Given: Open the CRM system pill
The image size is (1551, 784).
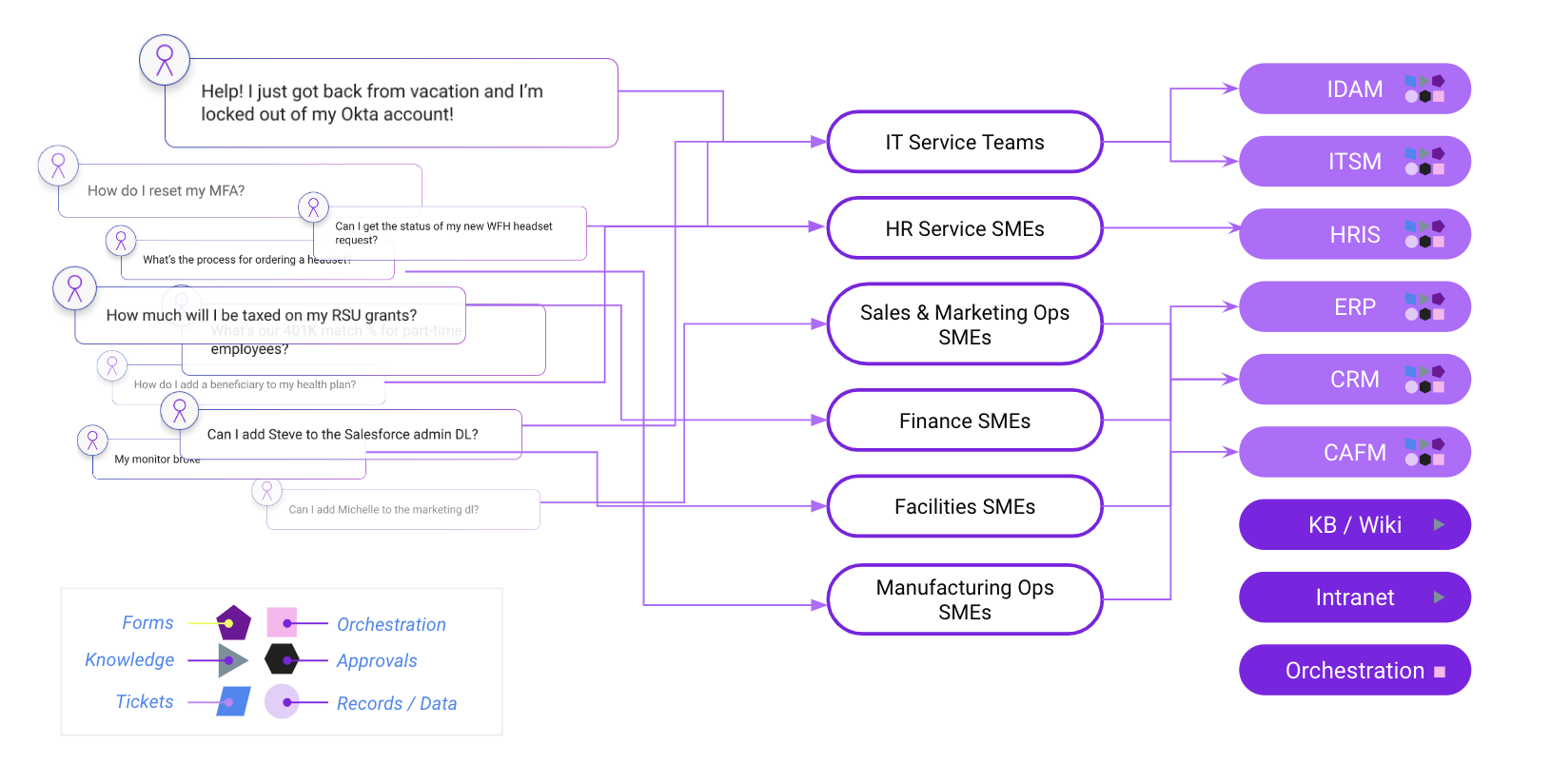Looking at the screenshot, I should [1353, 380].
